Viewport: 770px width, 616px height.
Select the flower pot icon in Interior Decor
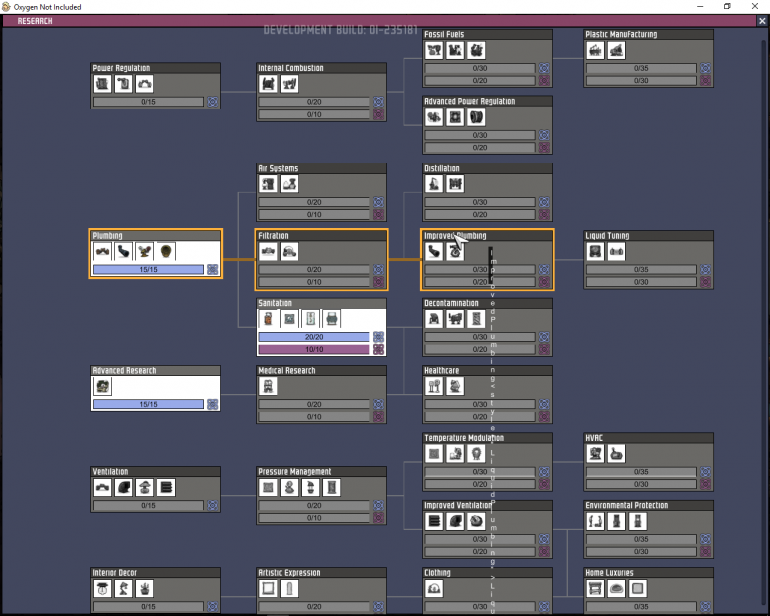point(144,588)
